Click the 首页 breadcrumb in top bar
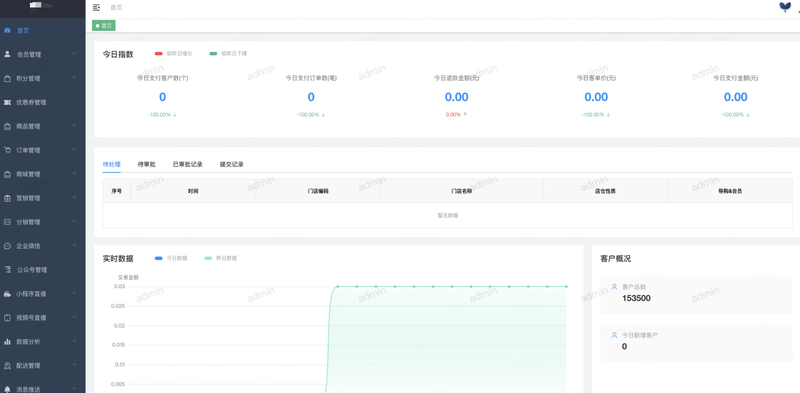800x393 pixels. click(116, 8)
